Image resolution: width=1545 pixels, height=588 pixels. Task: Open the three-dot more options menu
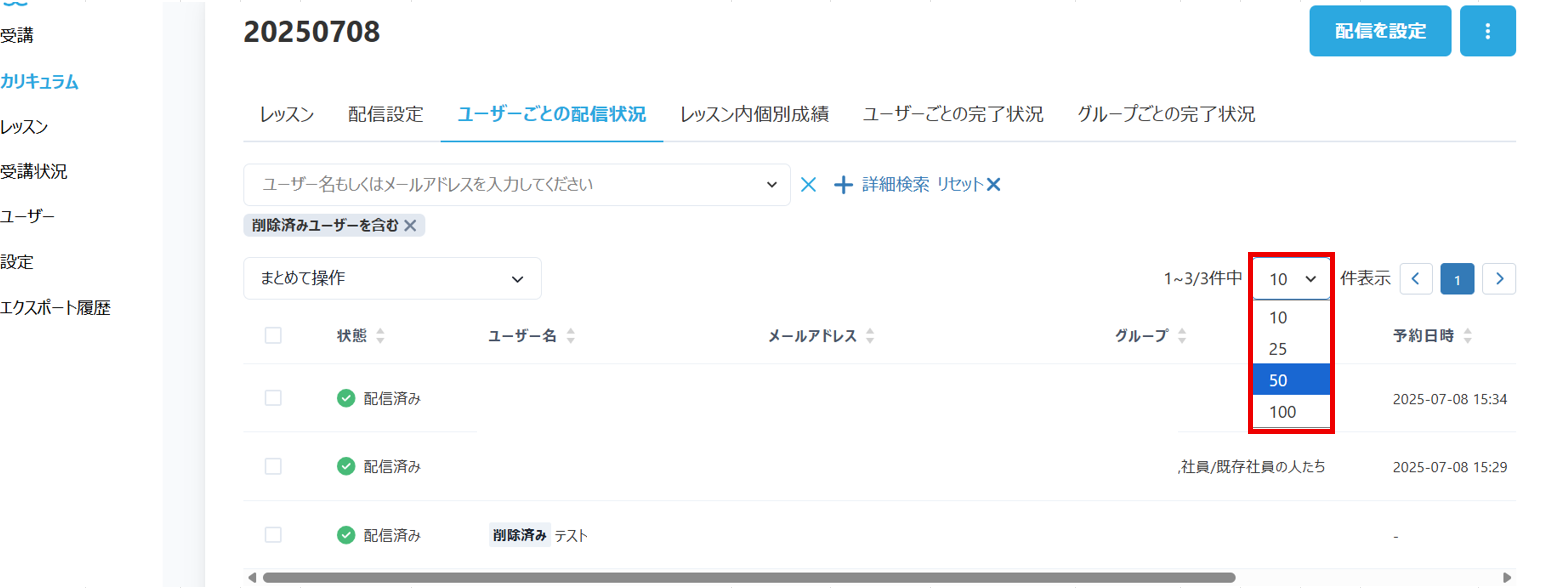coord(1487,31)
